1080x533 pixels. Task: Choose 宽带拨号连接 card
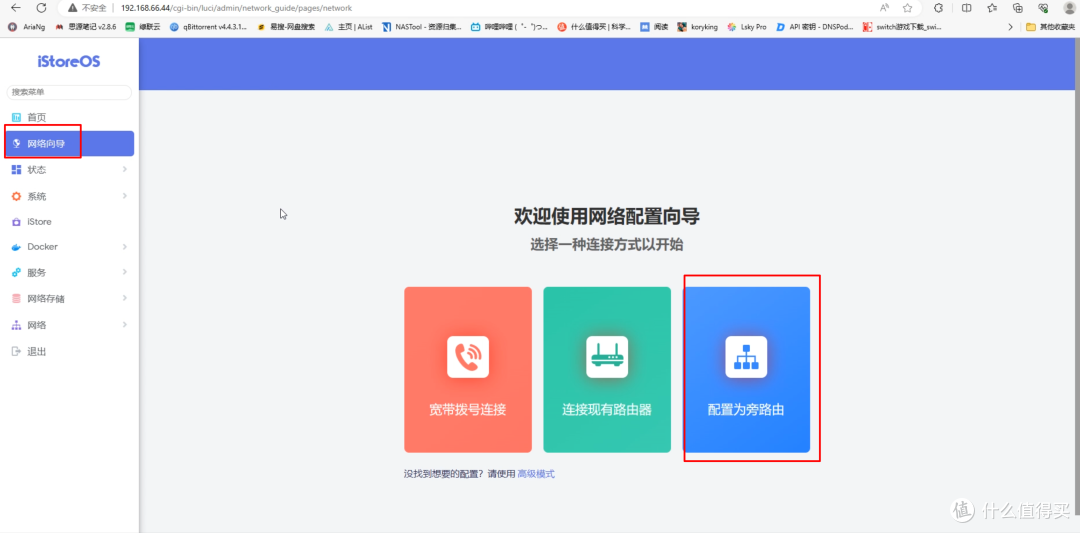468,370
